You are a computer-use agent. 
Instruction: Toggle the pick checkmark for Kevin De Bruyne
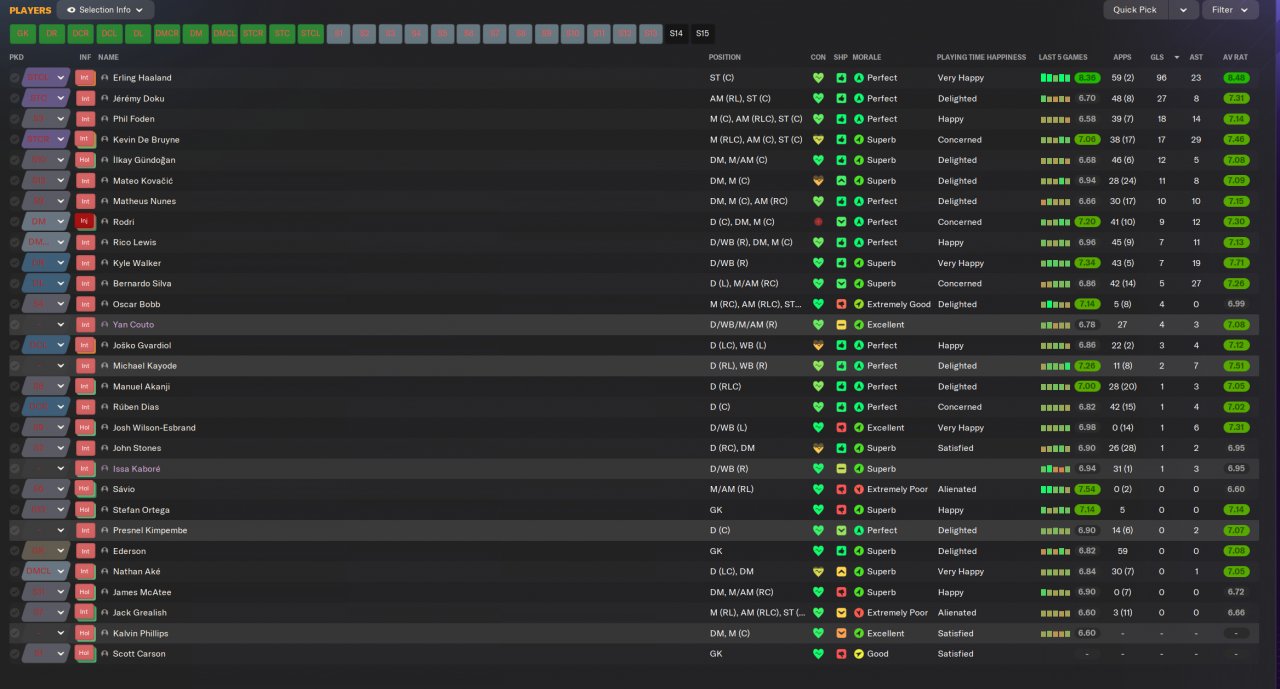point(14,140)
